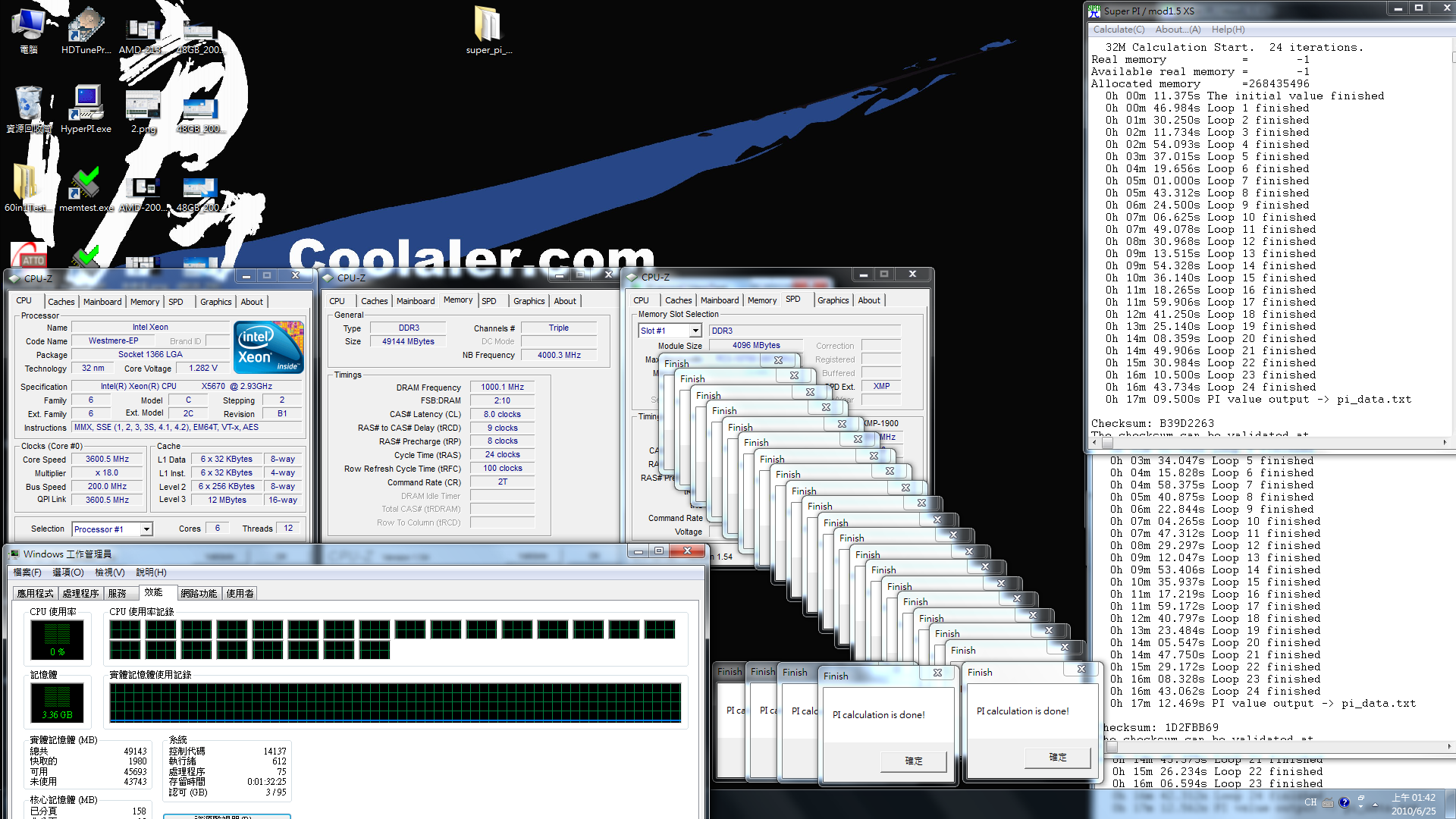
Task: Click the SPD CPU-Z window title icon
Action: [632, 277]
